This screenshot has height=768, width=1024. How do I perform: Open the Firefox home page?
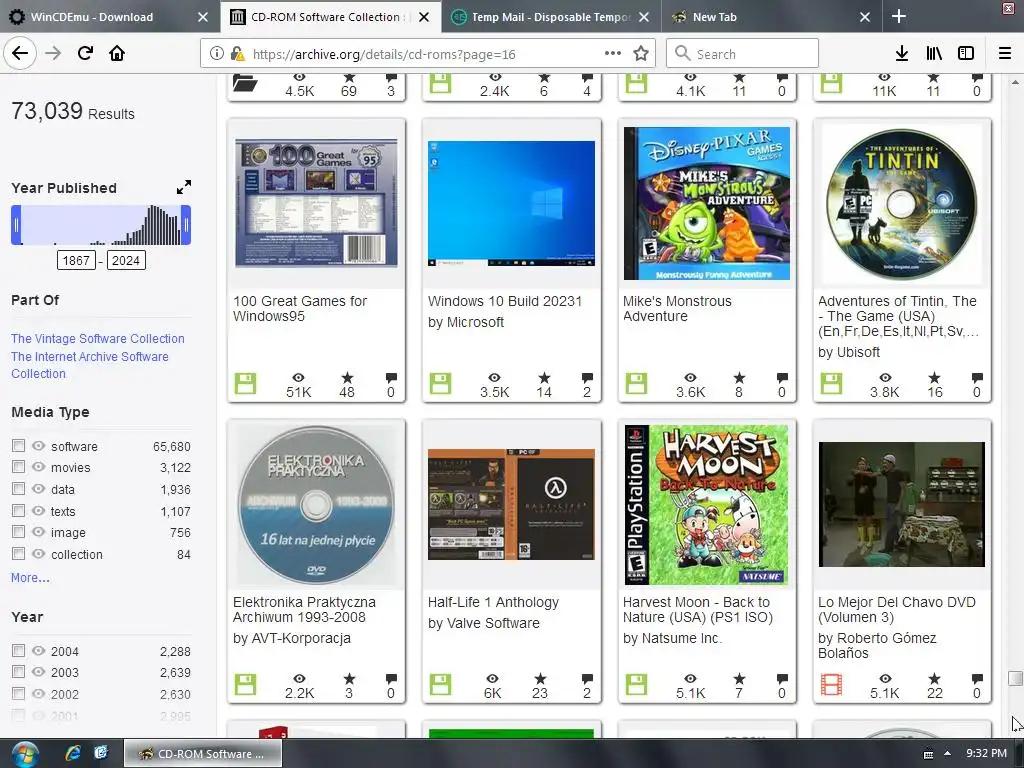[x=117, y=53]
